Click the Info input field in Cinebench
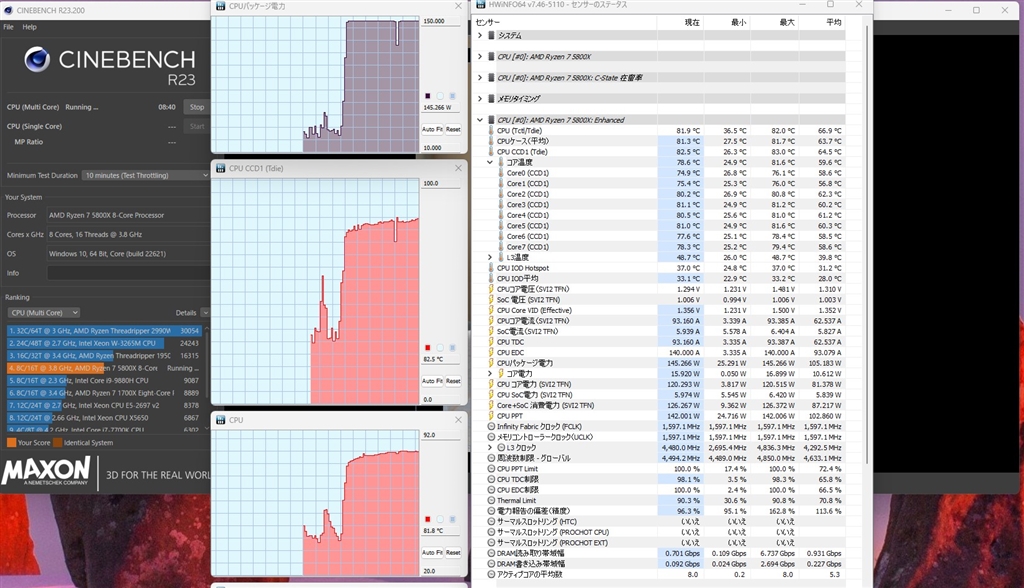 point(128,273)
